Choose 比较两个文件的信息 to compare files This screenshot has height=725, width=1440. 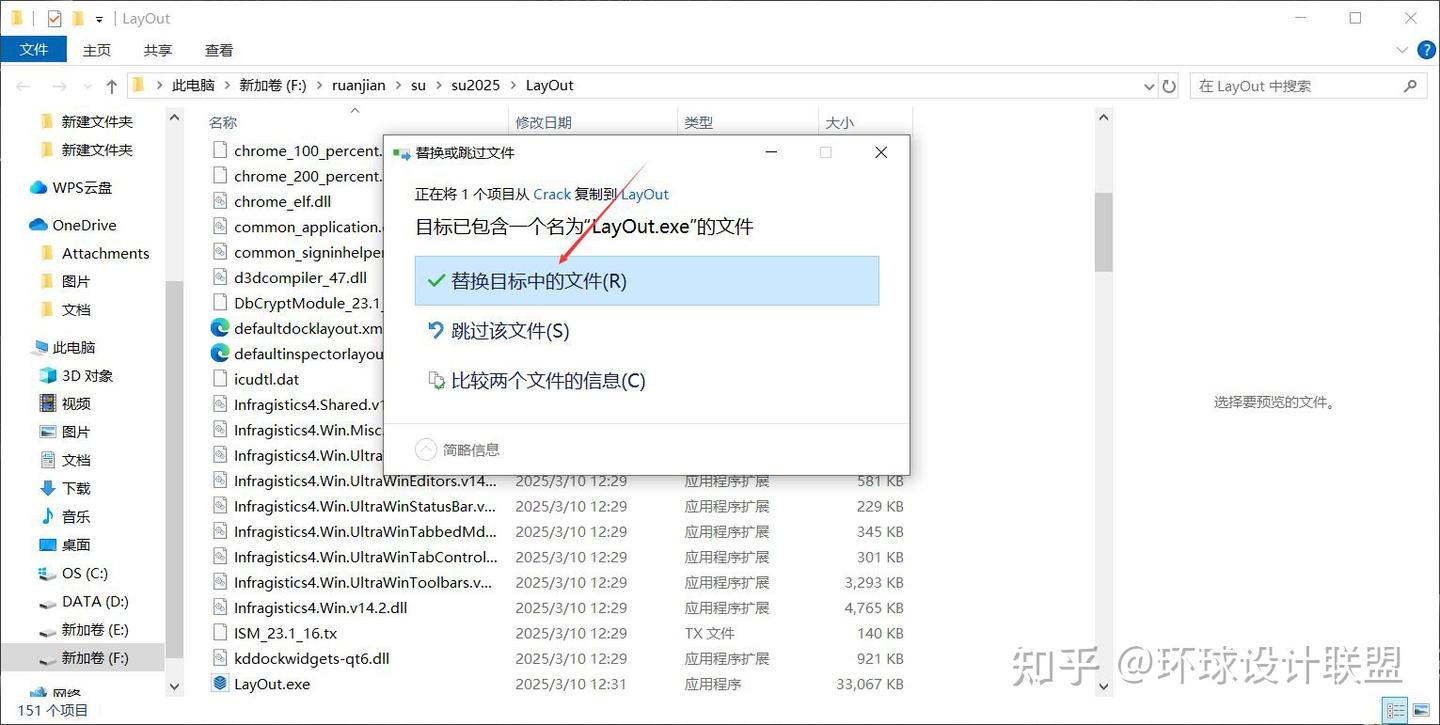click(549, 381)
